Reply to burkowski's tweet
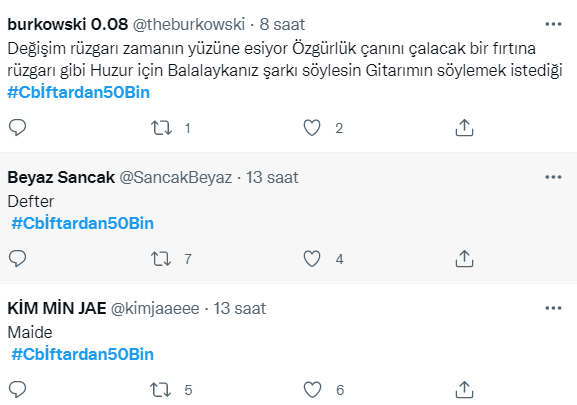 [x=17, y=128]
